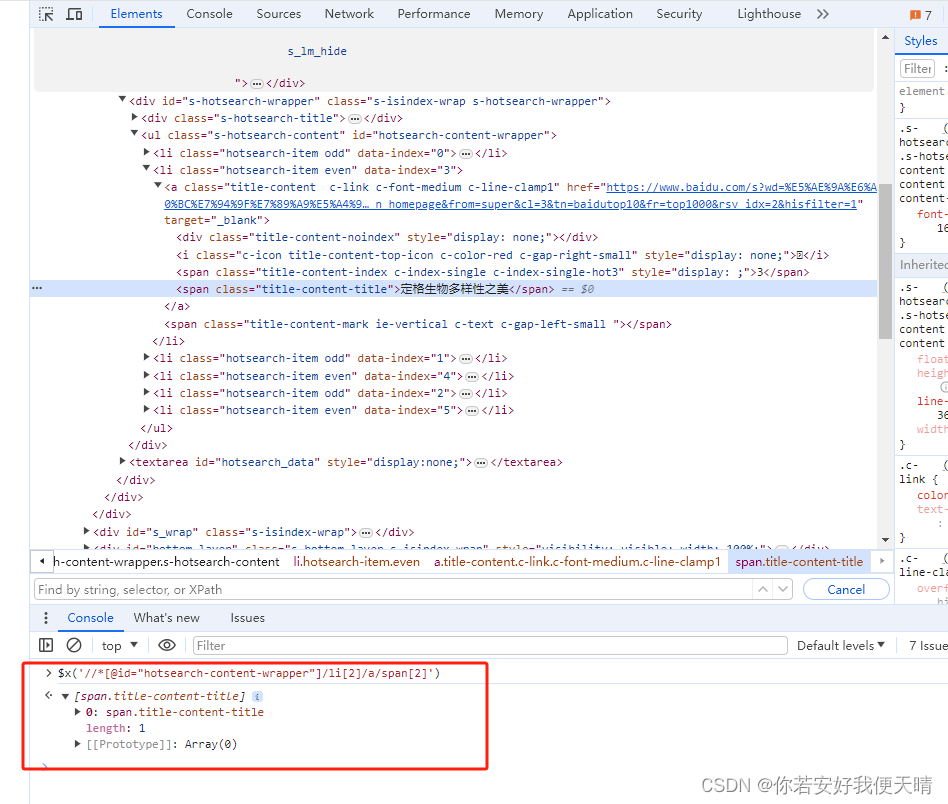Collapse the title-content anchor node
Screen dimensions: 948x804
158,186
